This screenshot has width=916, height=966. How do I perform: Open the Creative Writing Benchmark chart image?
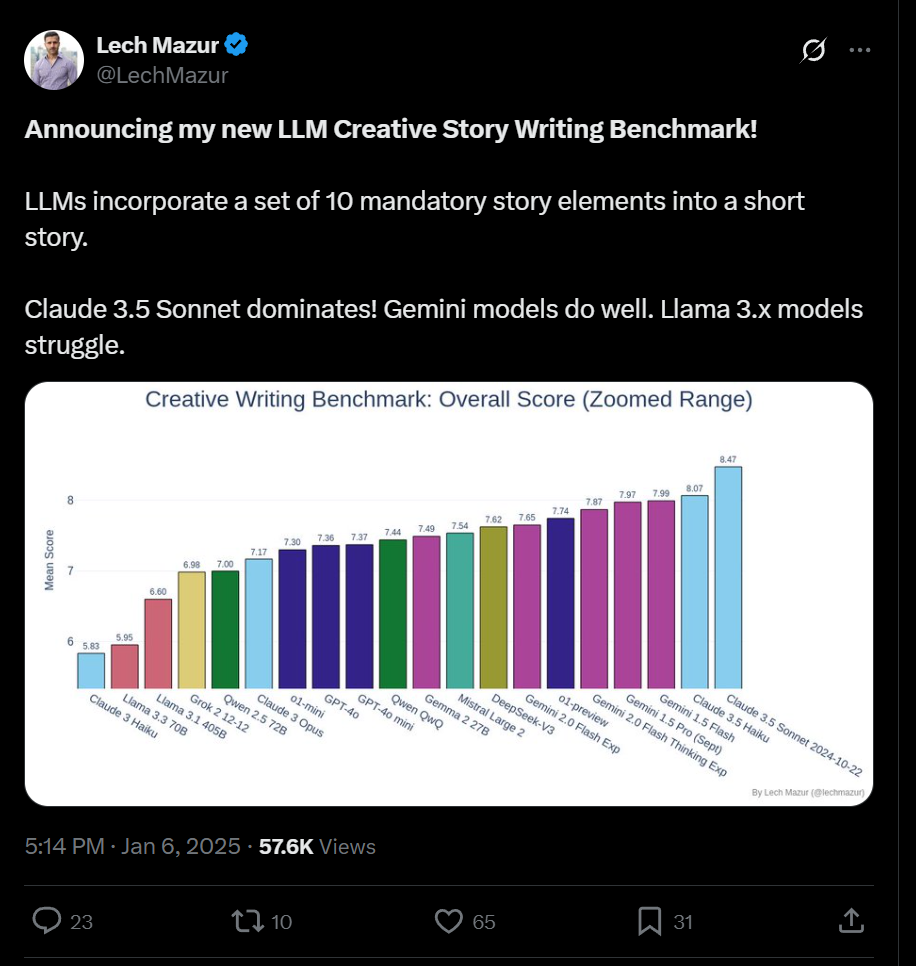point(448,594)
